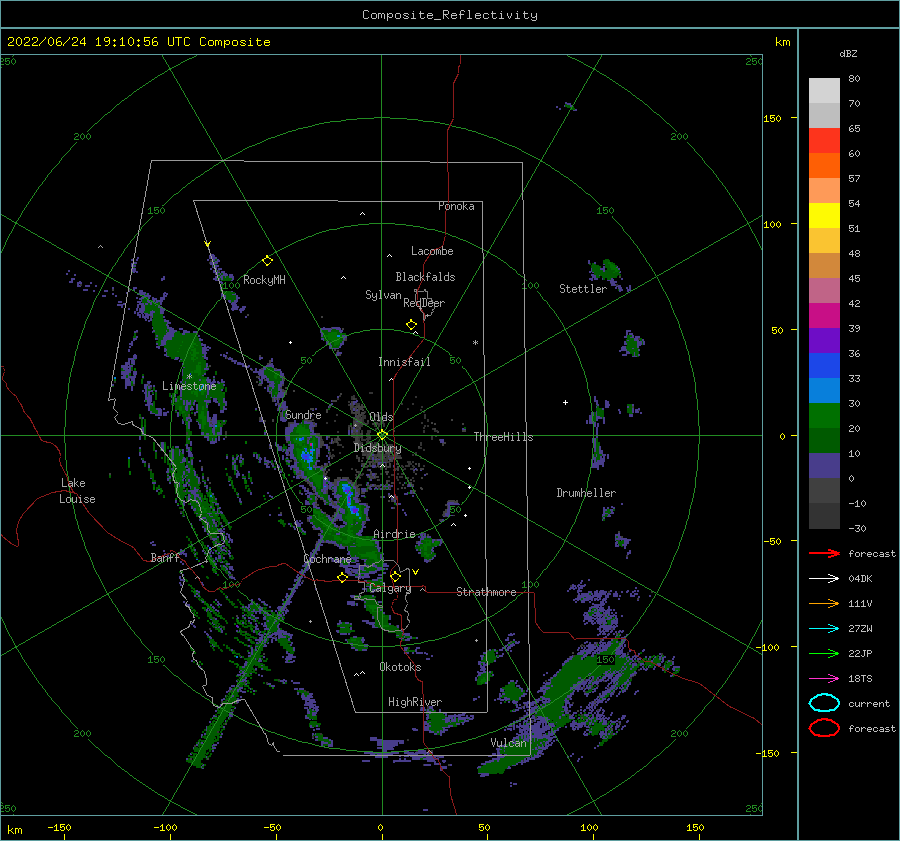Click the yellow diamond marker below Cochrane

click(x=342, y=578)
